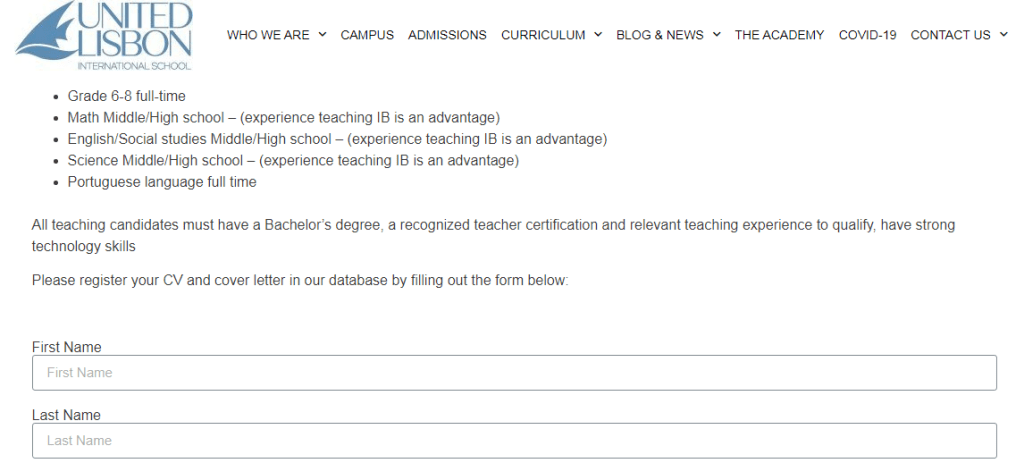Image resolution: width=1024 pixels, height=463 pixels.
Task: Click the Last Name field label
Action: tap(66, 415)
